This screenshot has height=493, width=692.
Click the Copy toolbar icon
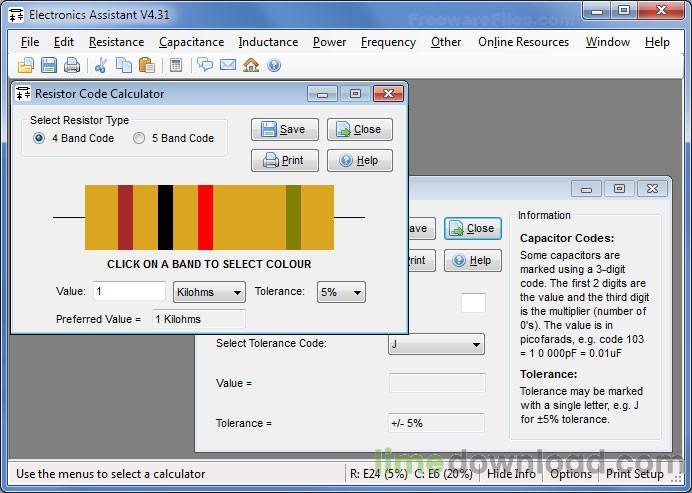click(124, 65)
